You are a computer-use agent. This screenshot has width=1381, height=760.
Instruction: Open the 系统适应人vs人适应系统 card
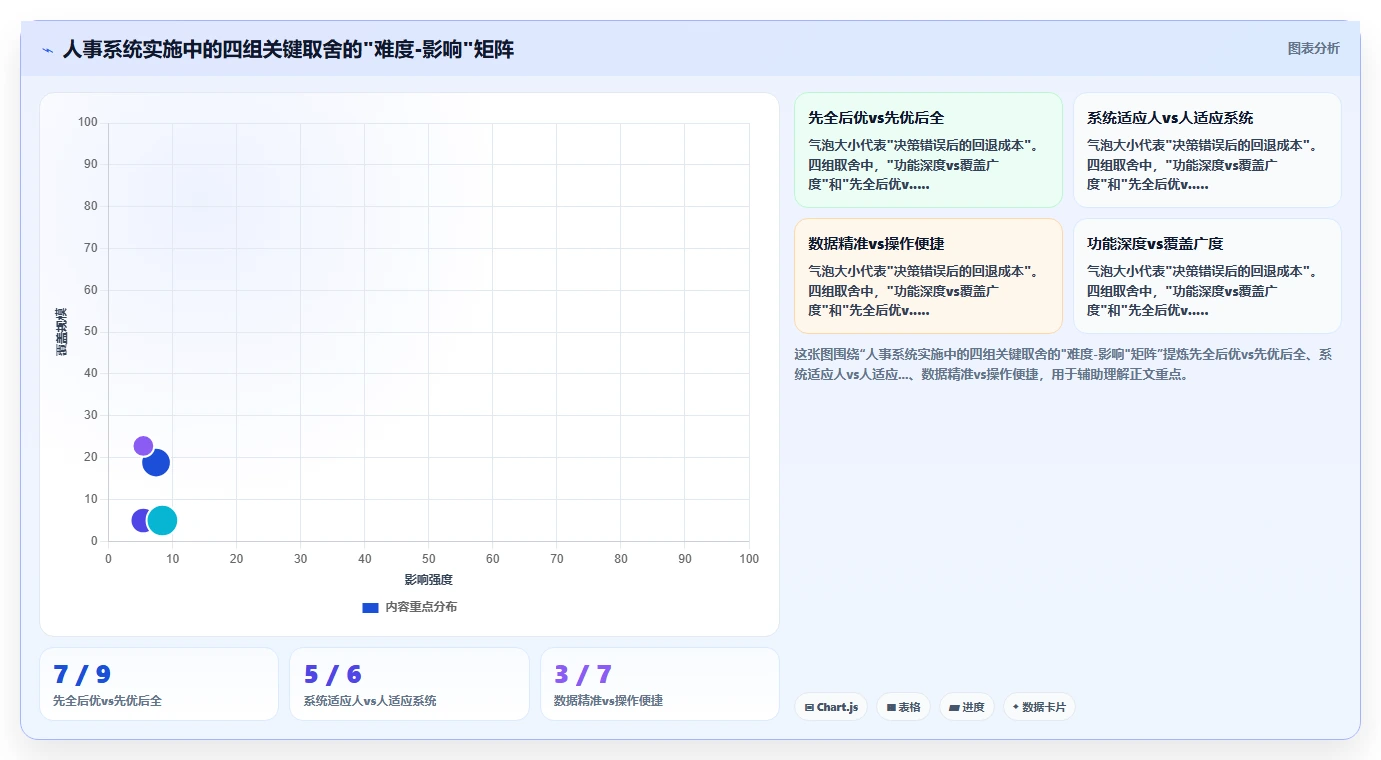(x=1207, y=150)
